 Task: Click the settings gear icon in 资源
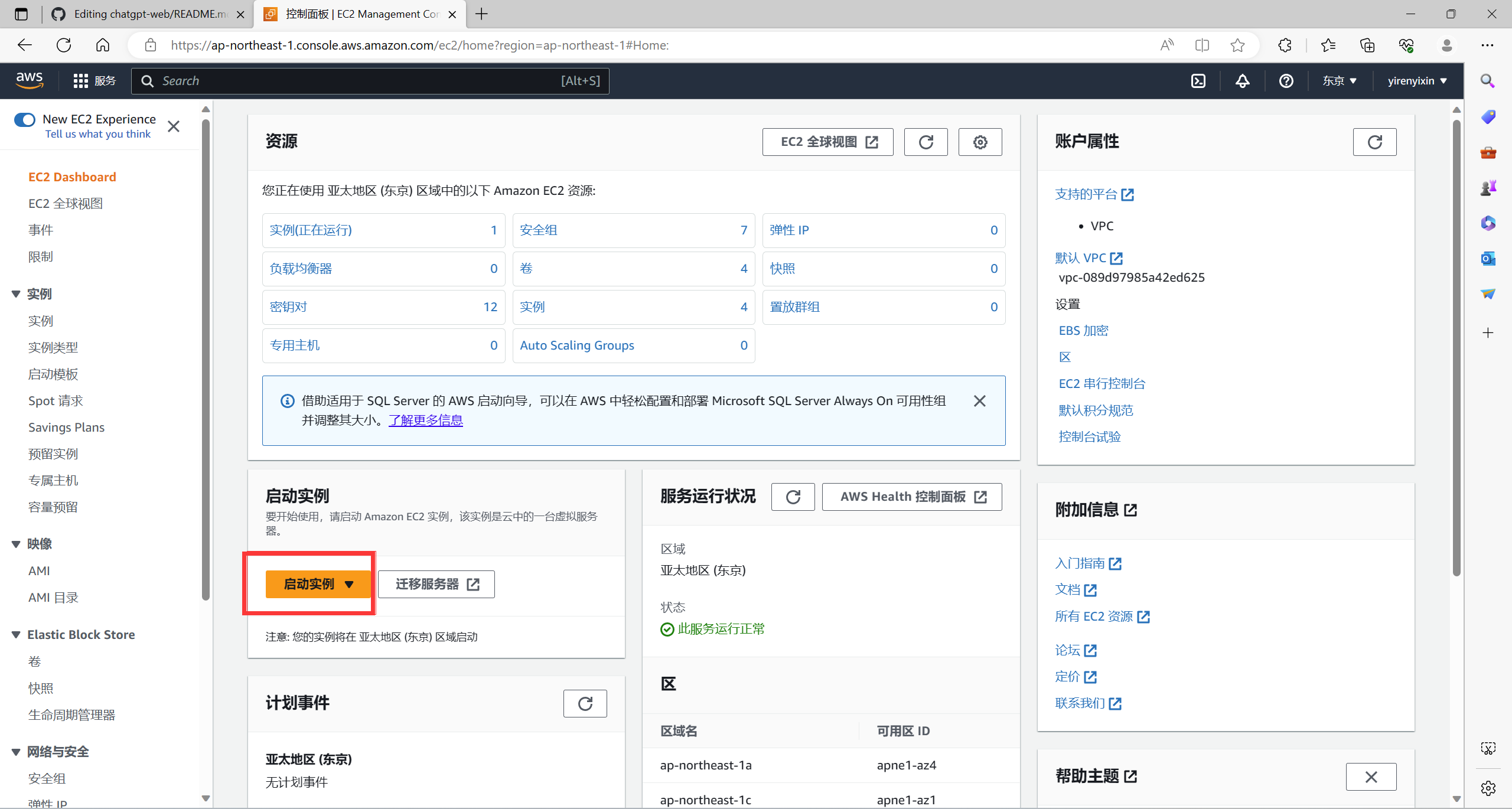click(980, 142)
